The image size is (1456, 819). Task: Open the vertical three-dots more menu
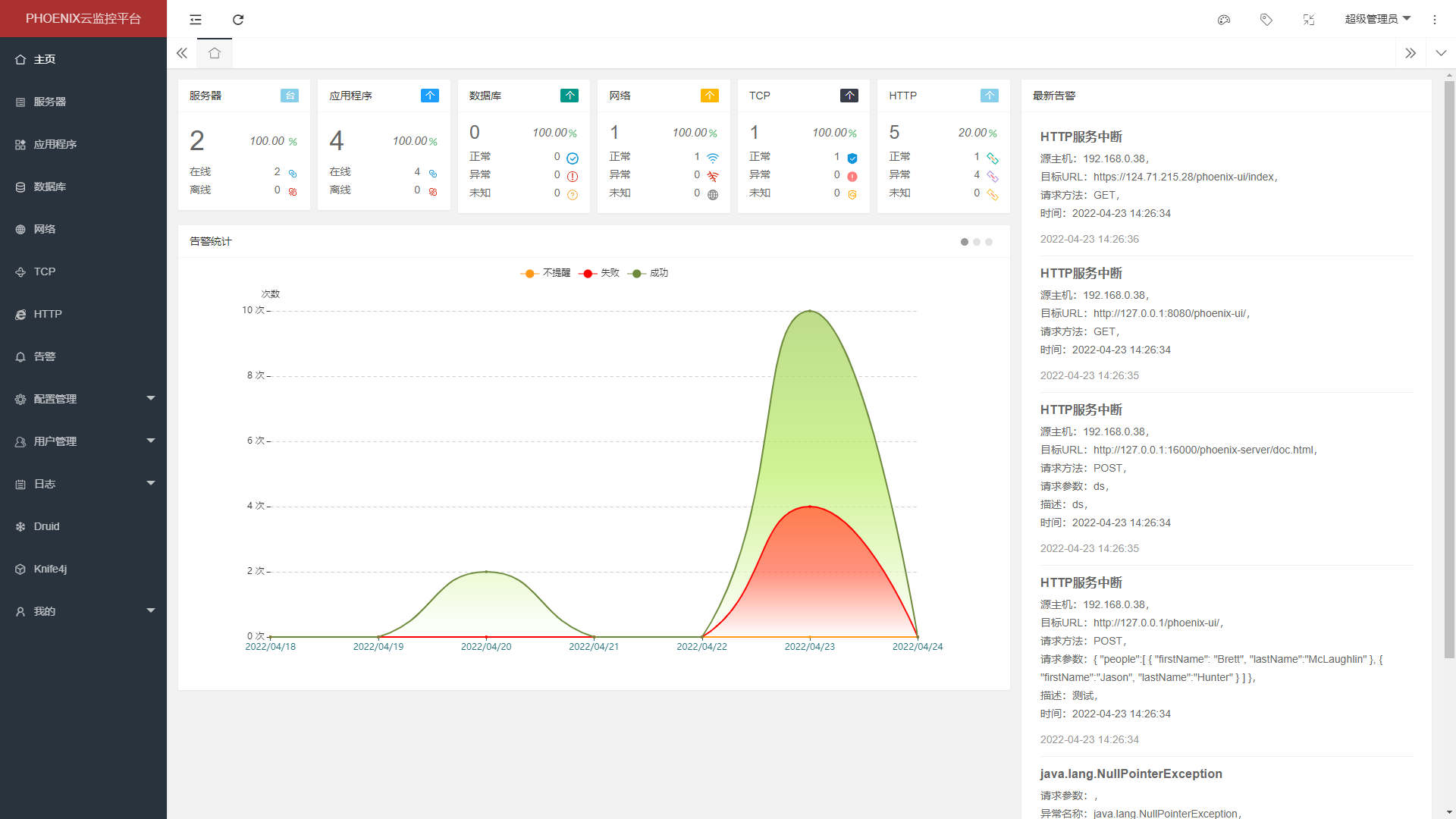coord(1434,20)
